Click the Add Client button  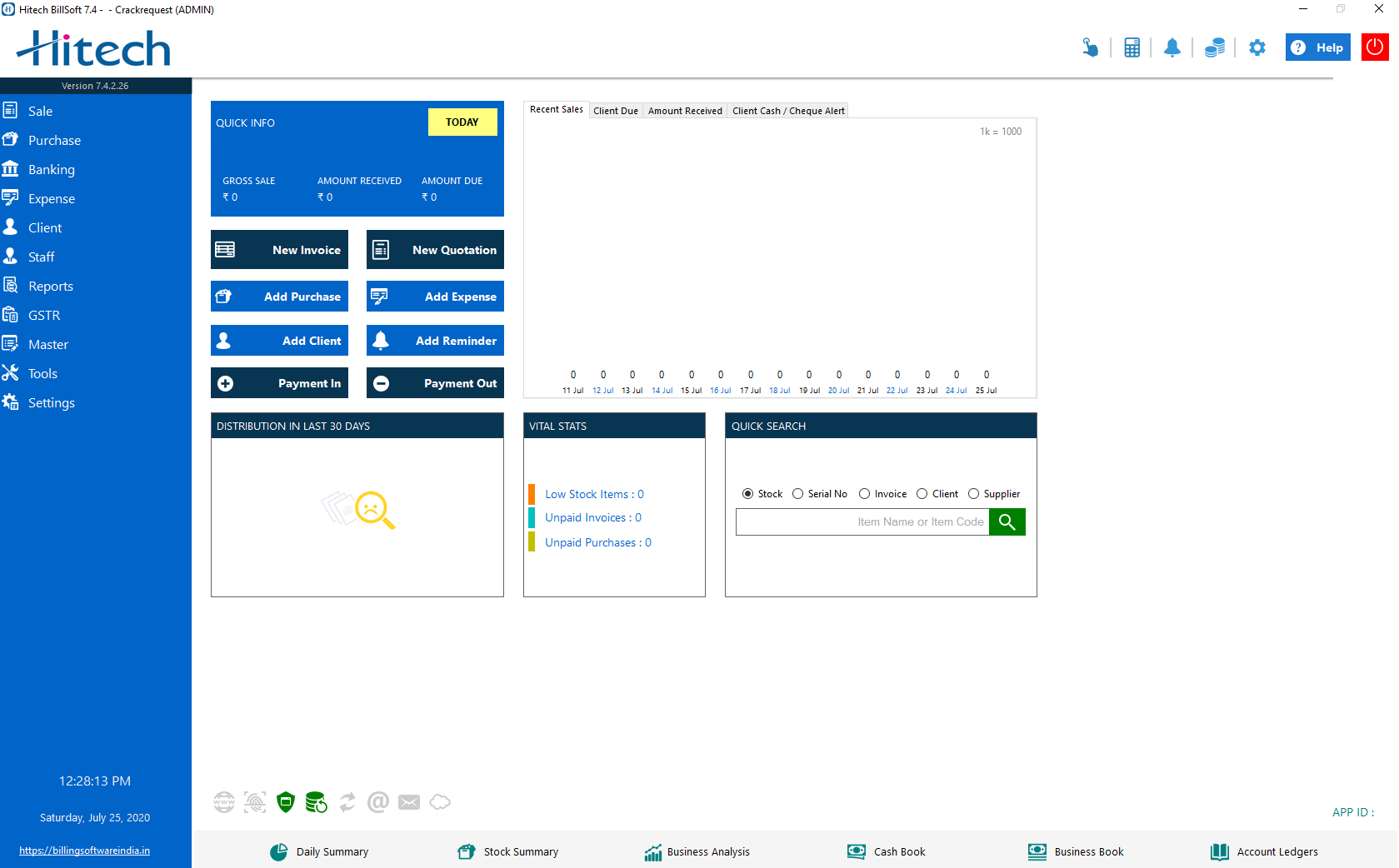(279, 341)
